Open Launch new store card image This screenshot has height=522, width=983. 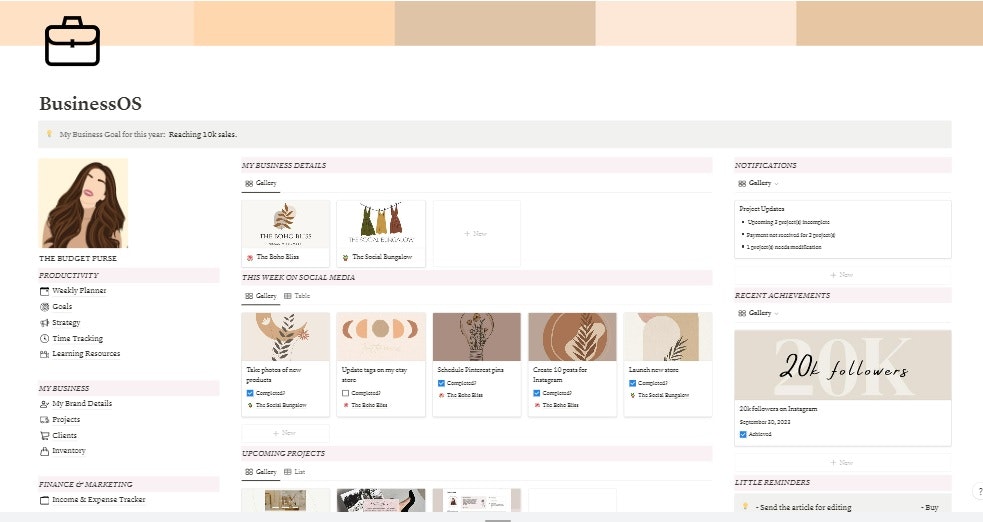[668, 337]
